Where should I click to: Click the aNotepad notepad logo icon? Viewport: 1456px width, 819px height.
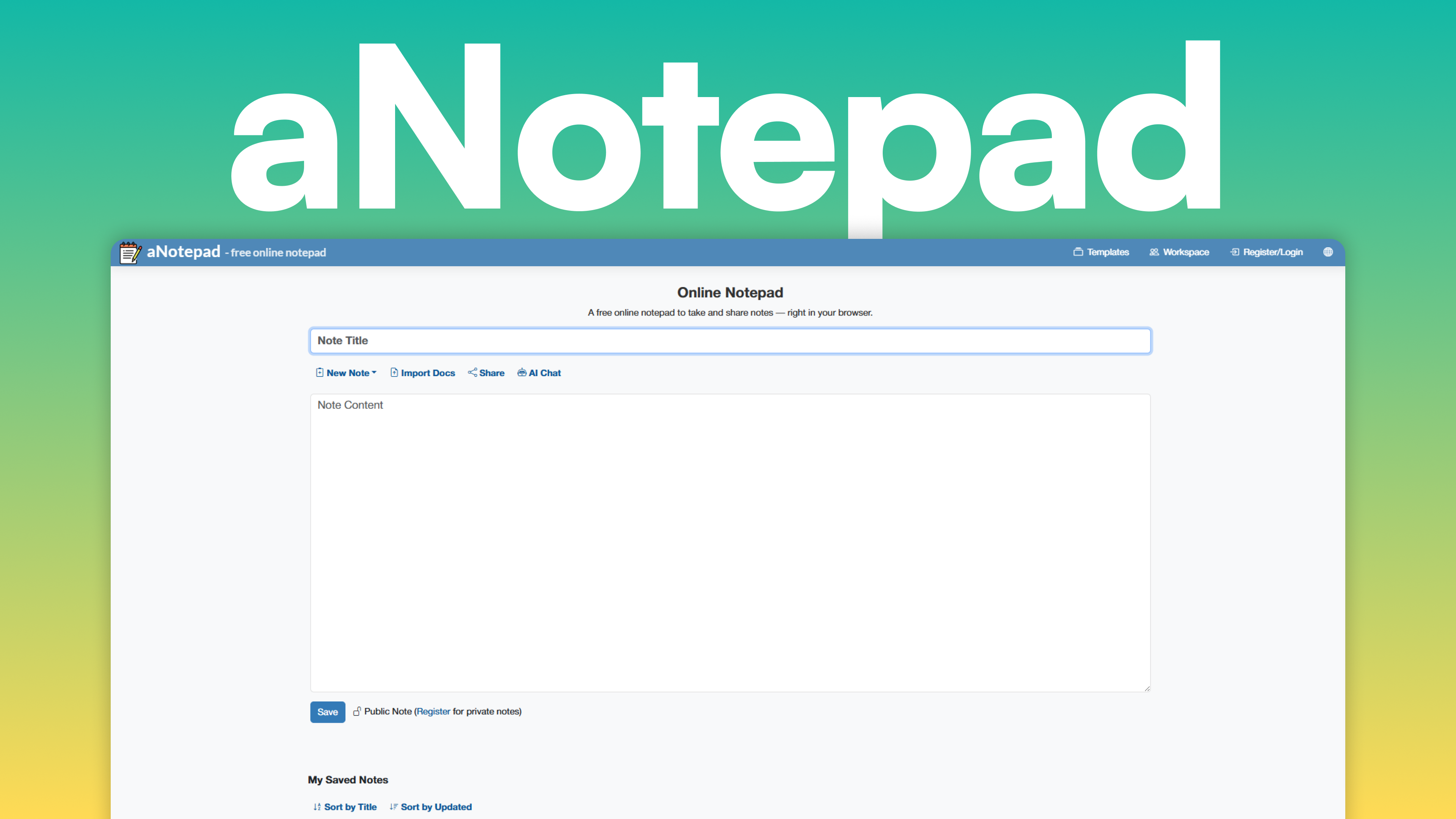tap(130, 253)
